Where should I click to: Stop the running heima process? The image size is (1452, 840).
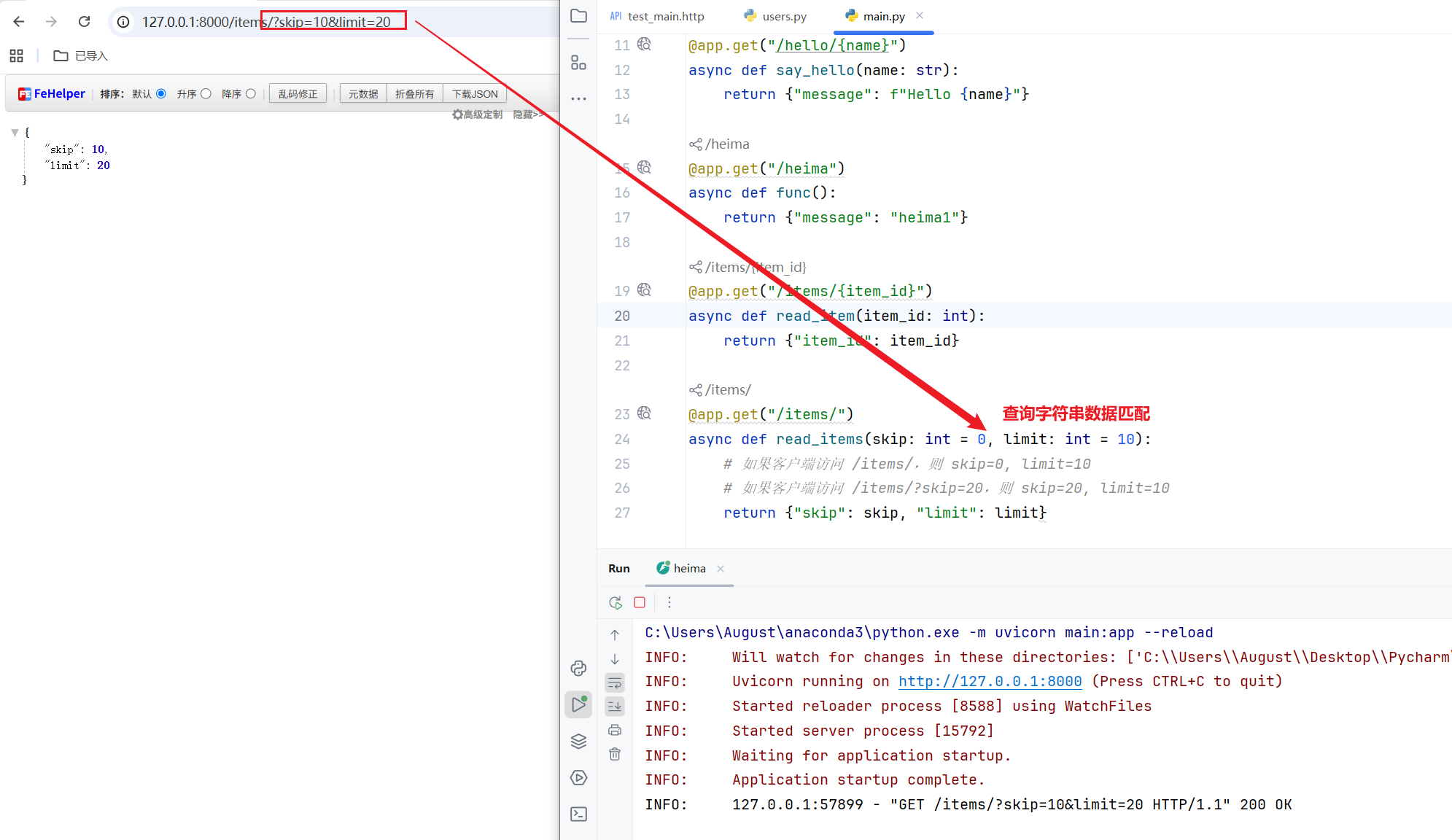click(x=640, y=602)
